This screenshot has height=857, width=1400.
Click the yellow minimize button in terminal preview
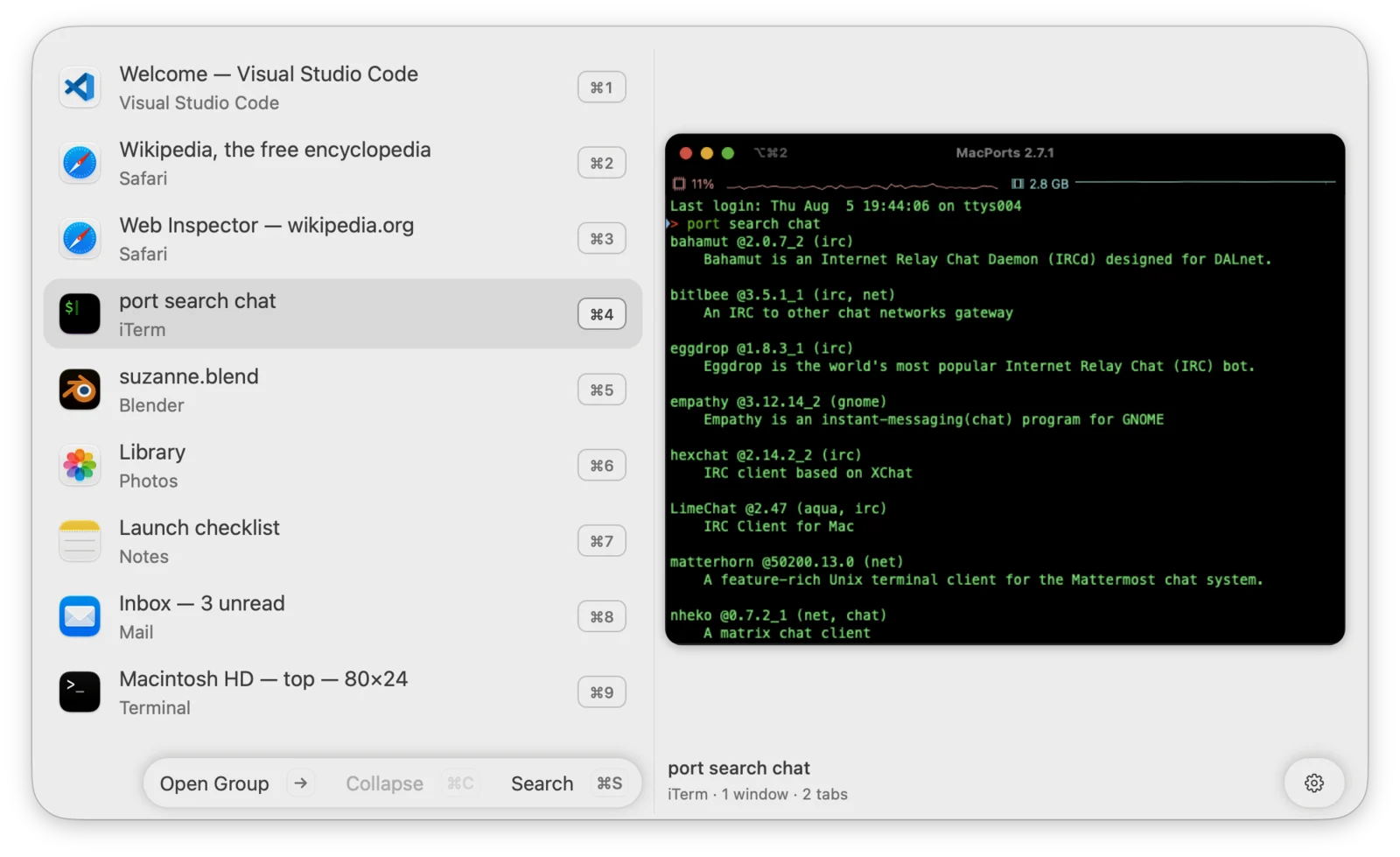coord(707,153)
